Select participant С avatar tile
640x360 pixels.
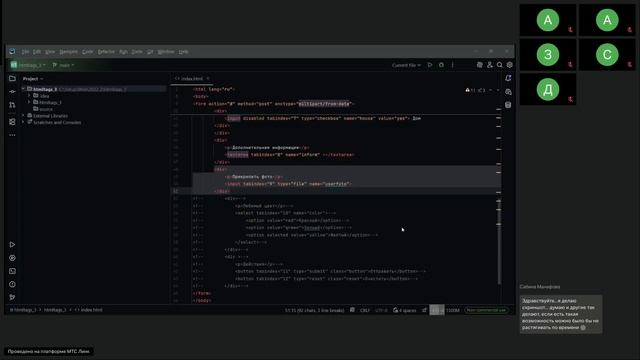tap(607, 54)
